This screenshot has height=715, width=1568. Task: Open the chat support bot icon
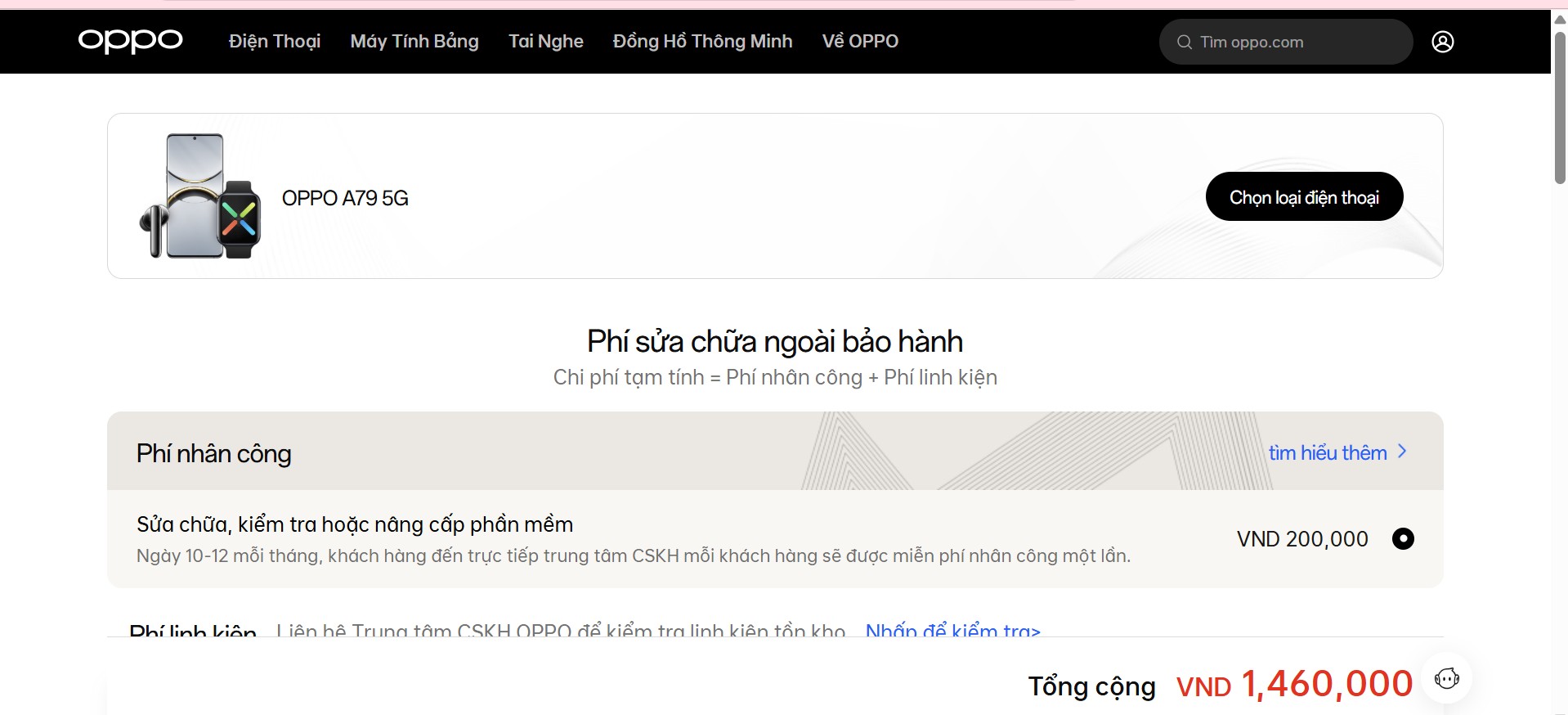click(1446, 678)
